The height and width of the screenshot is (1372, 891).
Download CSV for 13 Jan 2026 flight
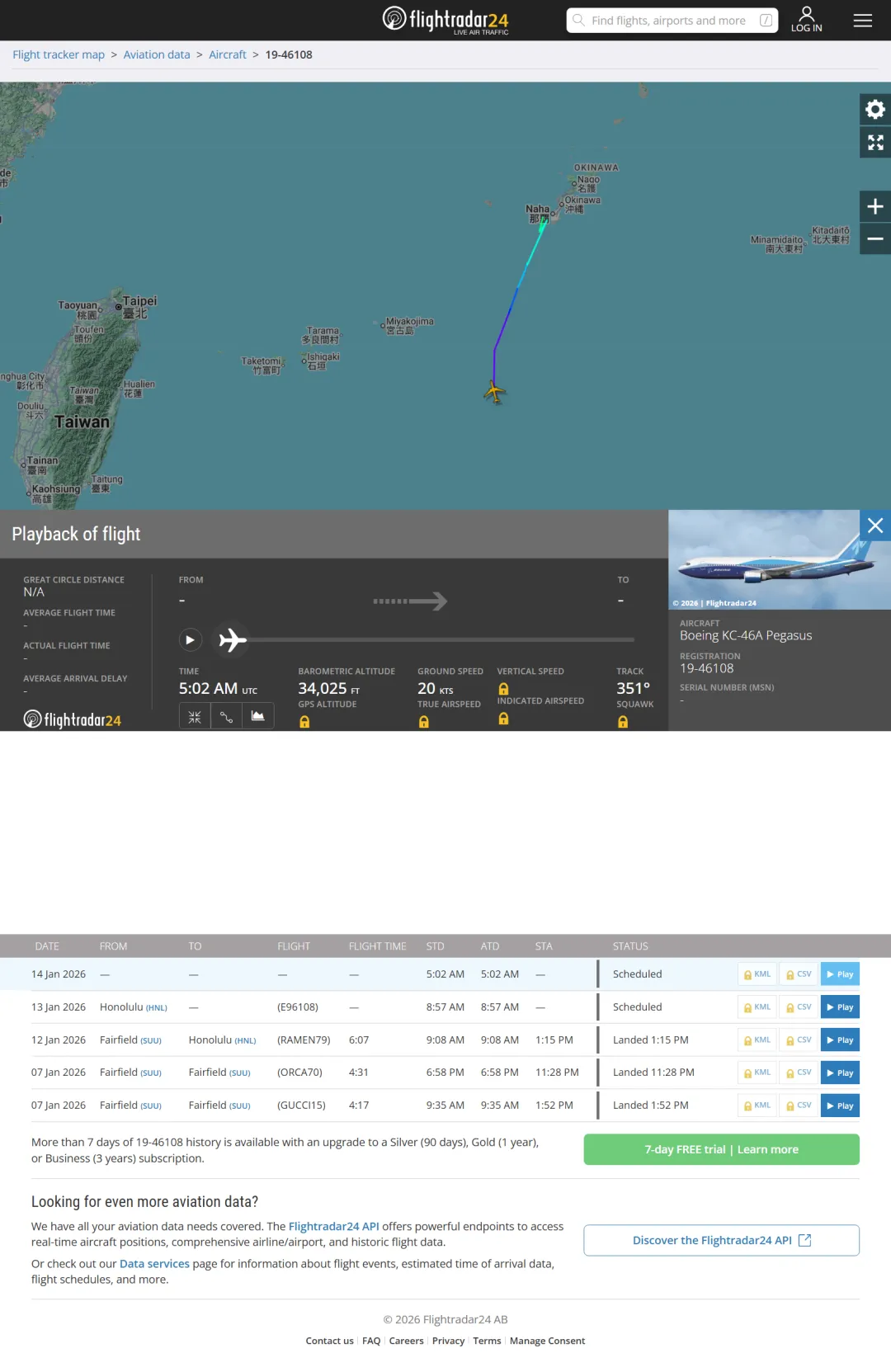point(799,1007)
